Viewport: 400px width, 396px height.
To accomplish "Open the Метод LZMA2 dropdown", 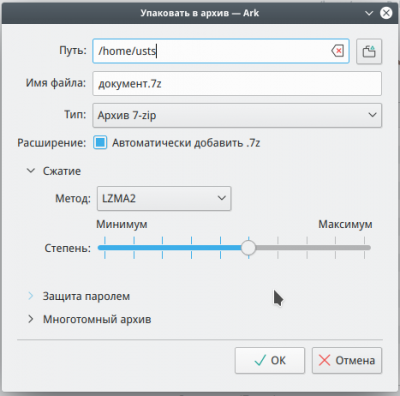I will [164, 199].
